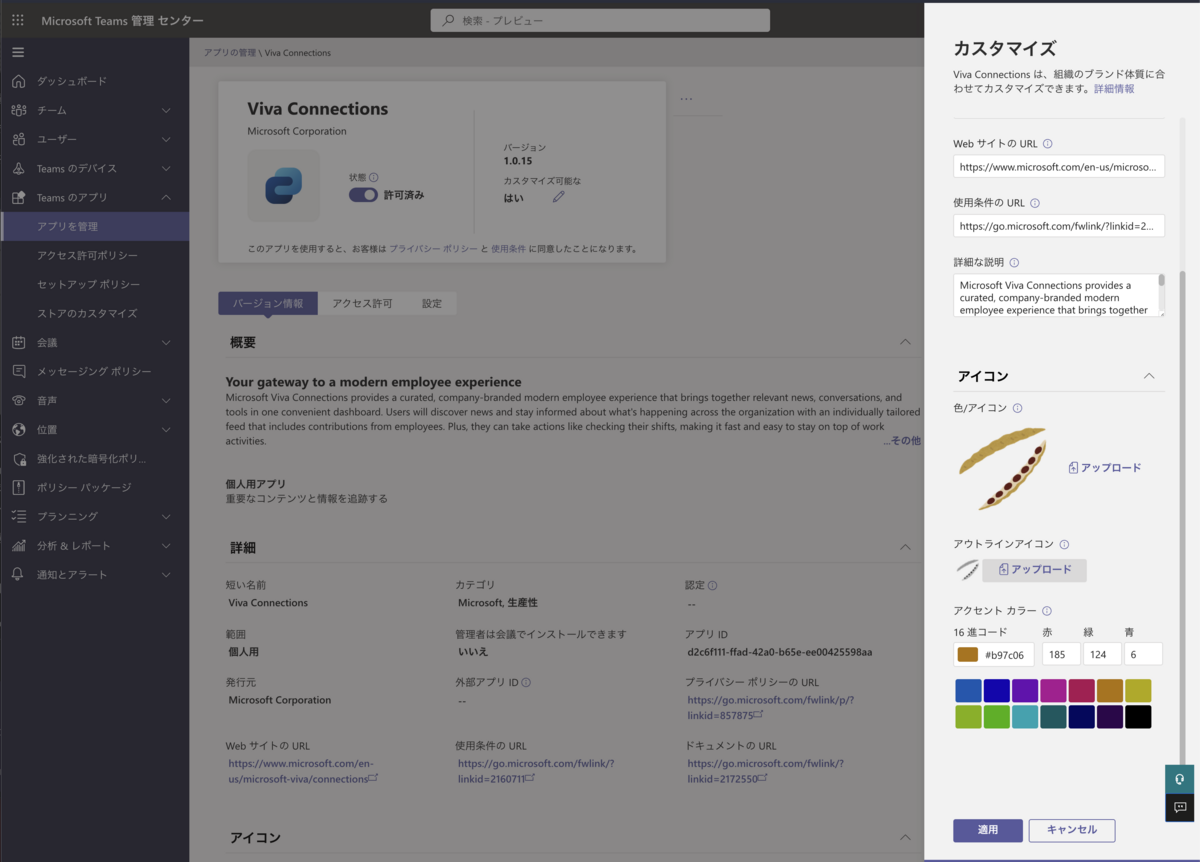Click the bean pod color icon thumbnail
Image resolution: width=1200 pixels, height=862 pixels.
coord(1002,467)
